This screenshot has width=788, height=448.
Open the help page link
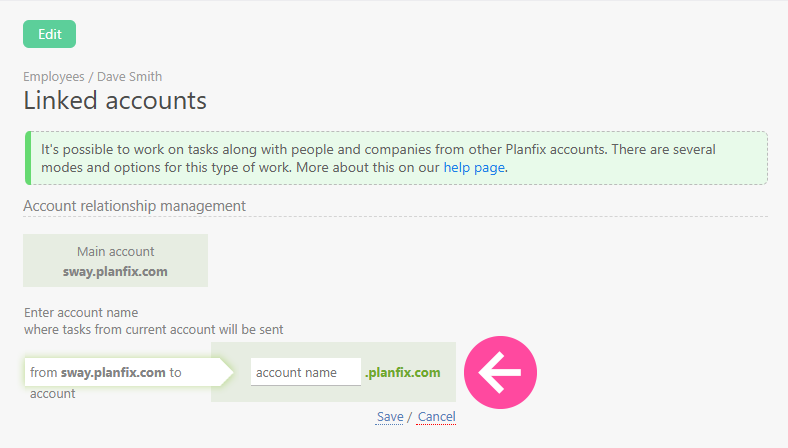474,167
